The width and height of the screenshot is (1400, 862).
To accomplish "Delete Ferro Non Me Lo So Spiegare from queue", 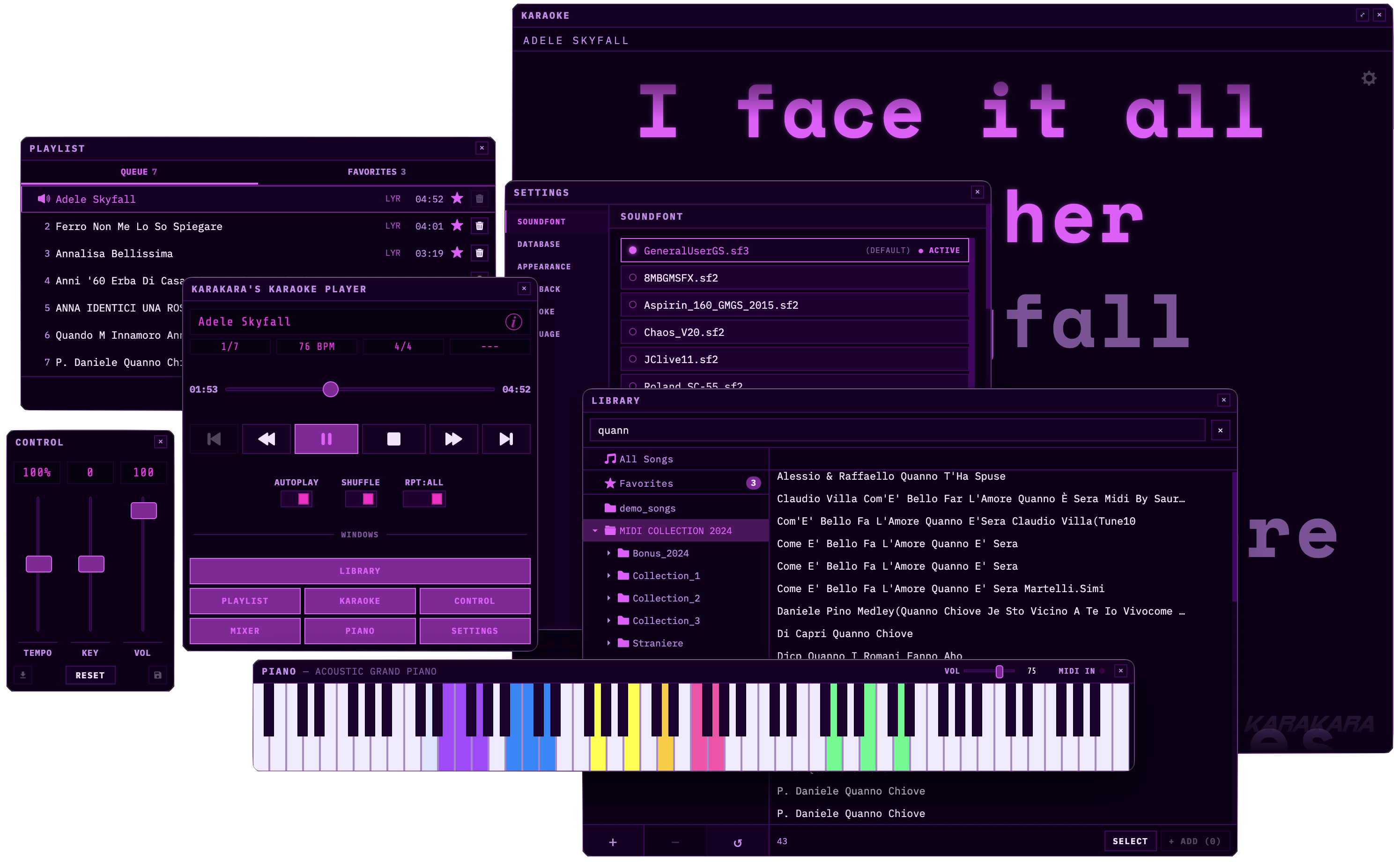I will (x=480, y=226).
